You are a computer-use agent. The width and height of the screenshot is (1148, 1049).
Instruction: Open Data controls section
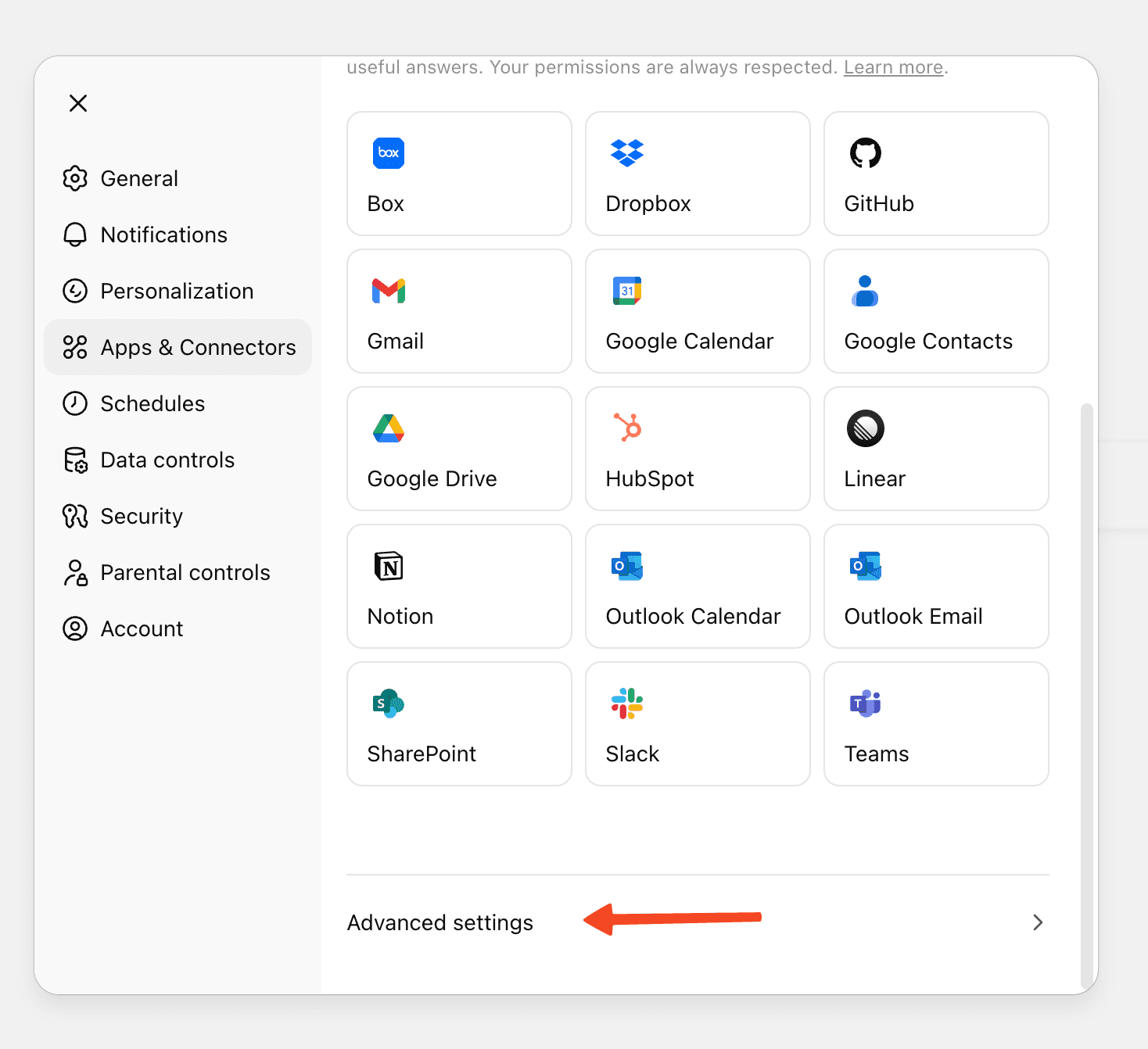click(178, 460)
